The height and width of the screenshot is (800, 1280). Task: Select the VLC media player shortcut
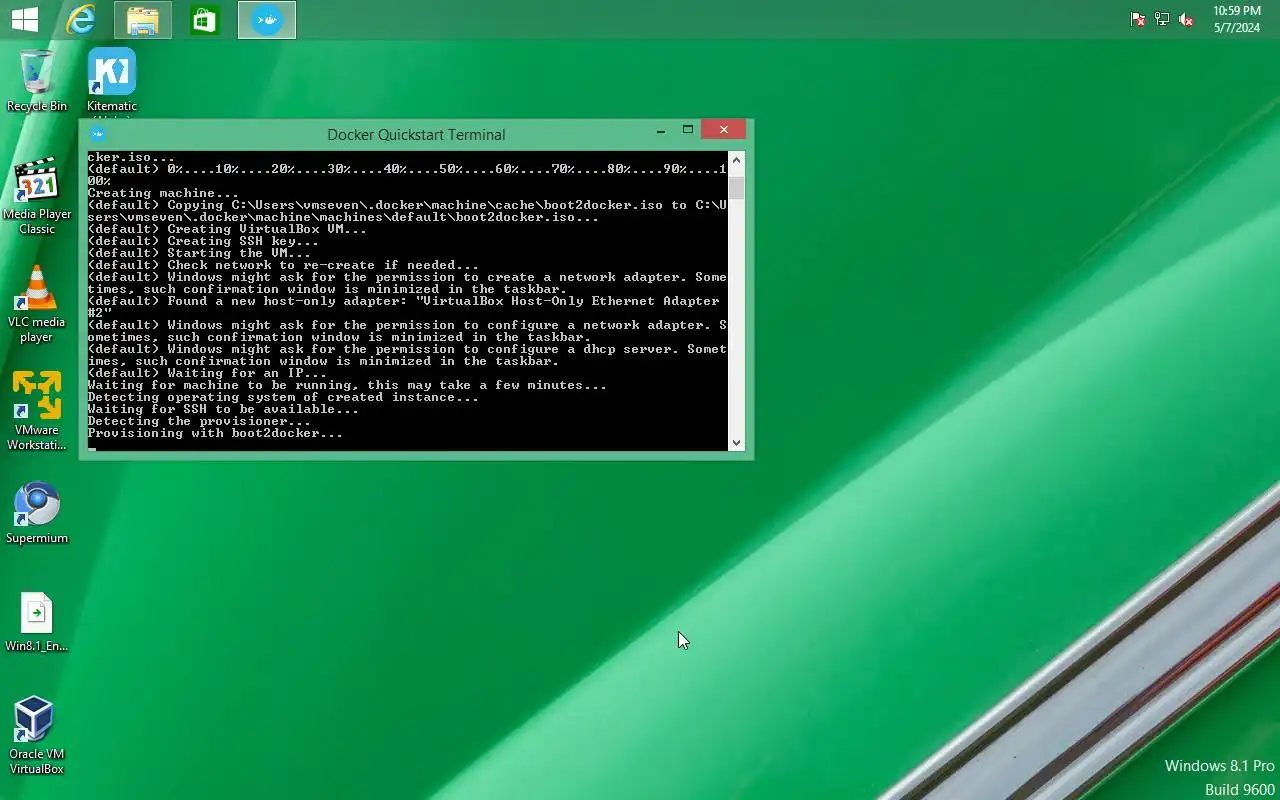click(x=37, y=304)
